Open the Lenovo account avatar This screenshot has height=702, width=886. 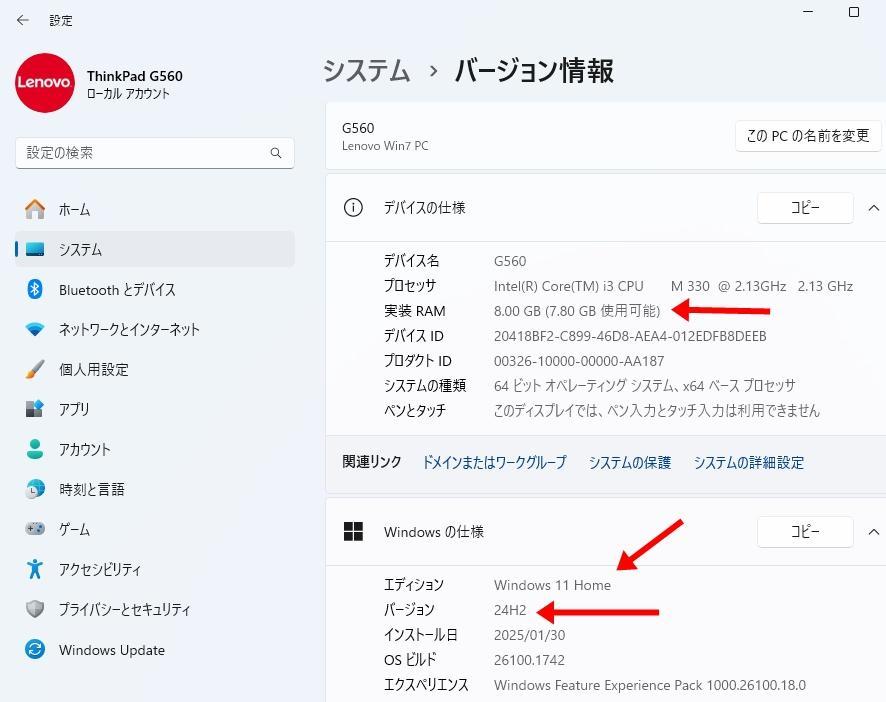click(x=45, y=83)
